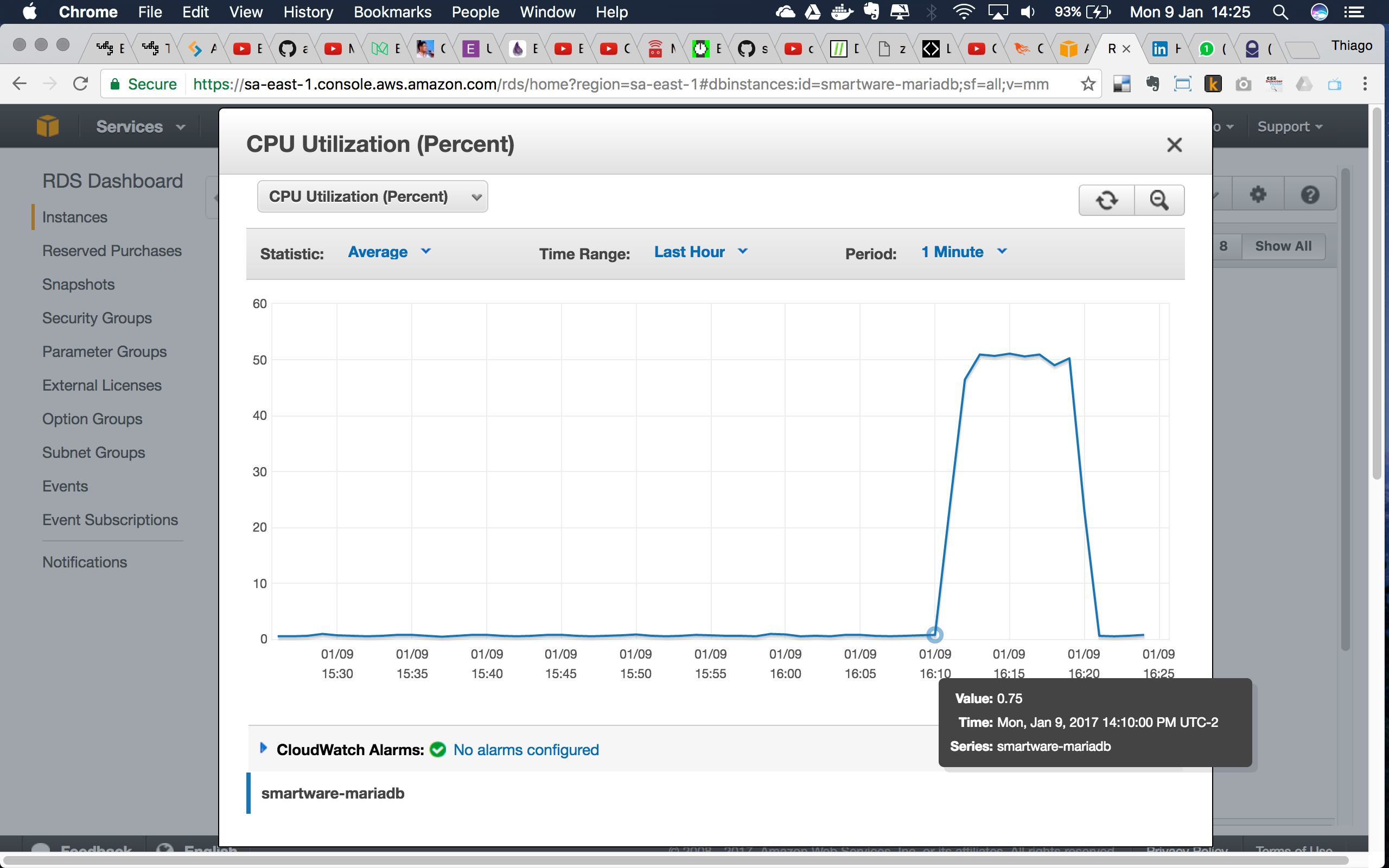Open the RDS settings gear
1389x868 pixels.
click(x=1257, y=194)
